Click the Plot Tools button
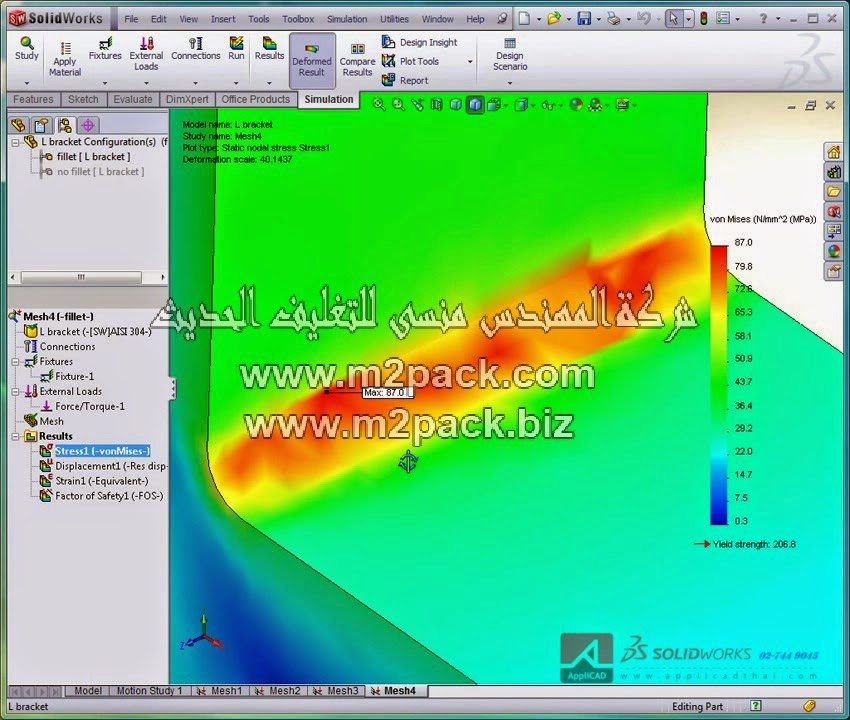The image size is (850, 720). pyautogui.click(x=410, y=61)
